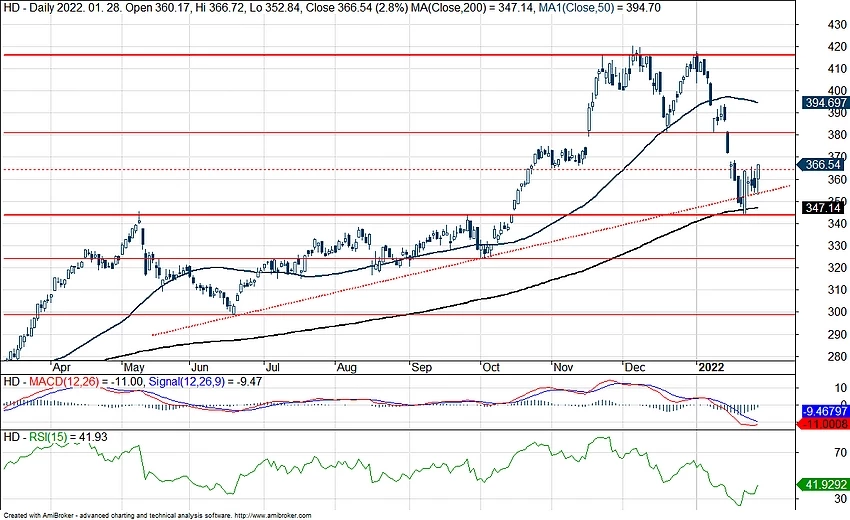Click the 310 price axis label
Viewport: 850px width, 520px height.
837,290
